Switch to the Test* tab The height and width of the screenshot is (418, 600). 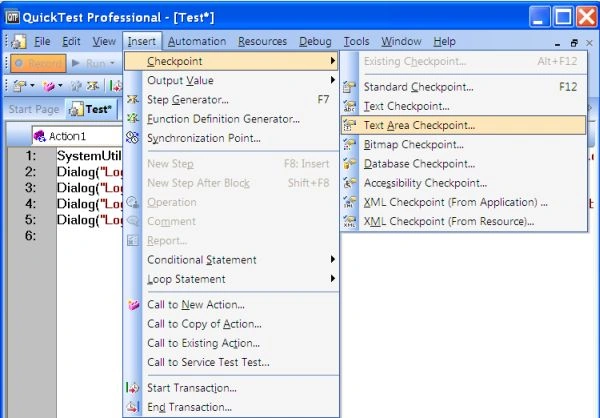pyautogui.click(x=91, y=109)
